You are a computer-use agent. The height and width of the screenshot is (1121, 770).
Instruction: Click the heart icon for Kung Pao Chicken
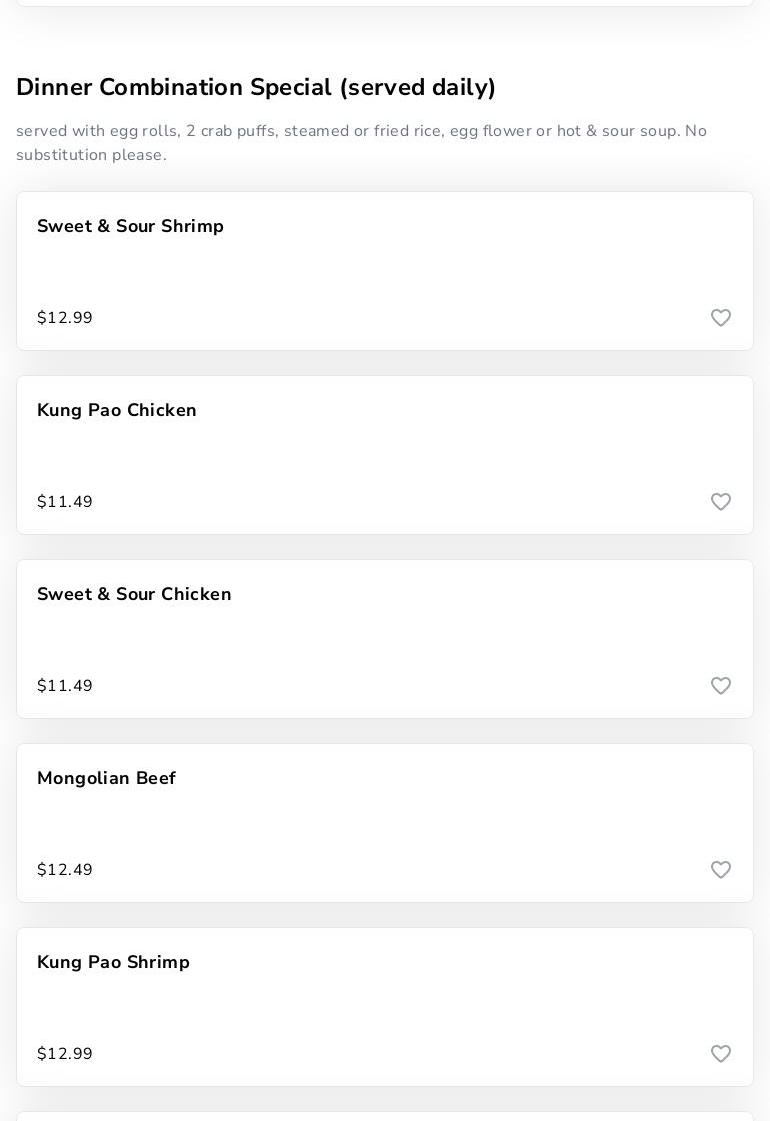tap(721, 502)
